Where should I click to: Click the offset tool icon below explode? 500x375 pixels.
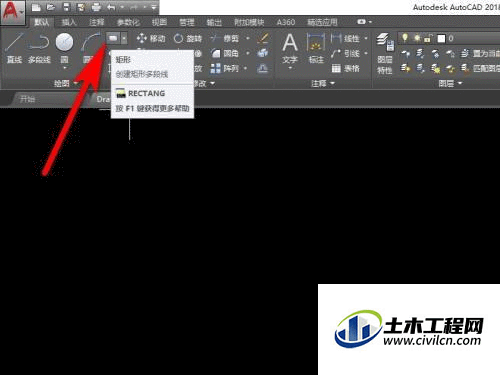(263, 69)
